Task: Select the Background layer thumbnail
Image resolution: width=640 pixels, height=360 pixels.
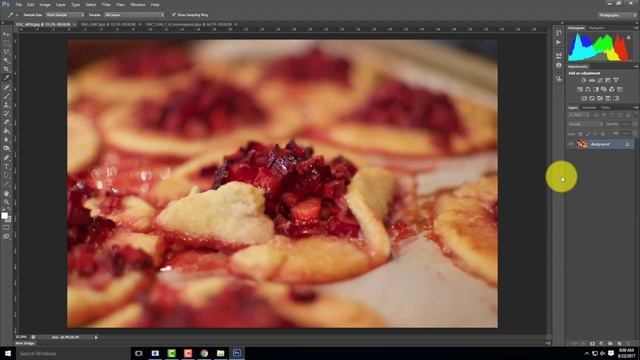Action: point(582,144)
